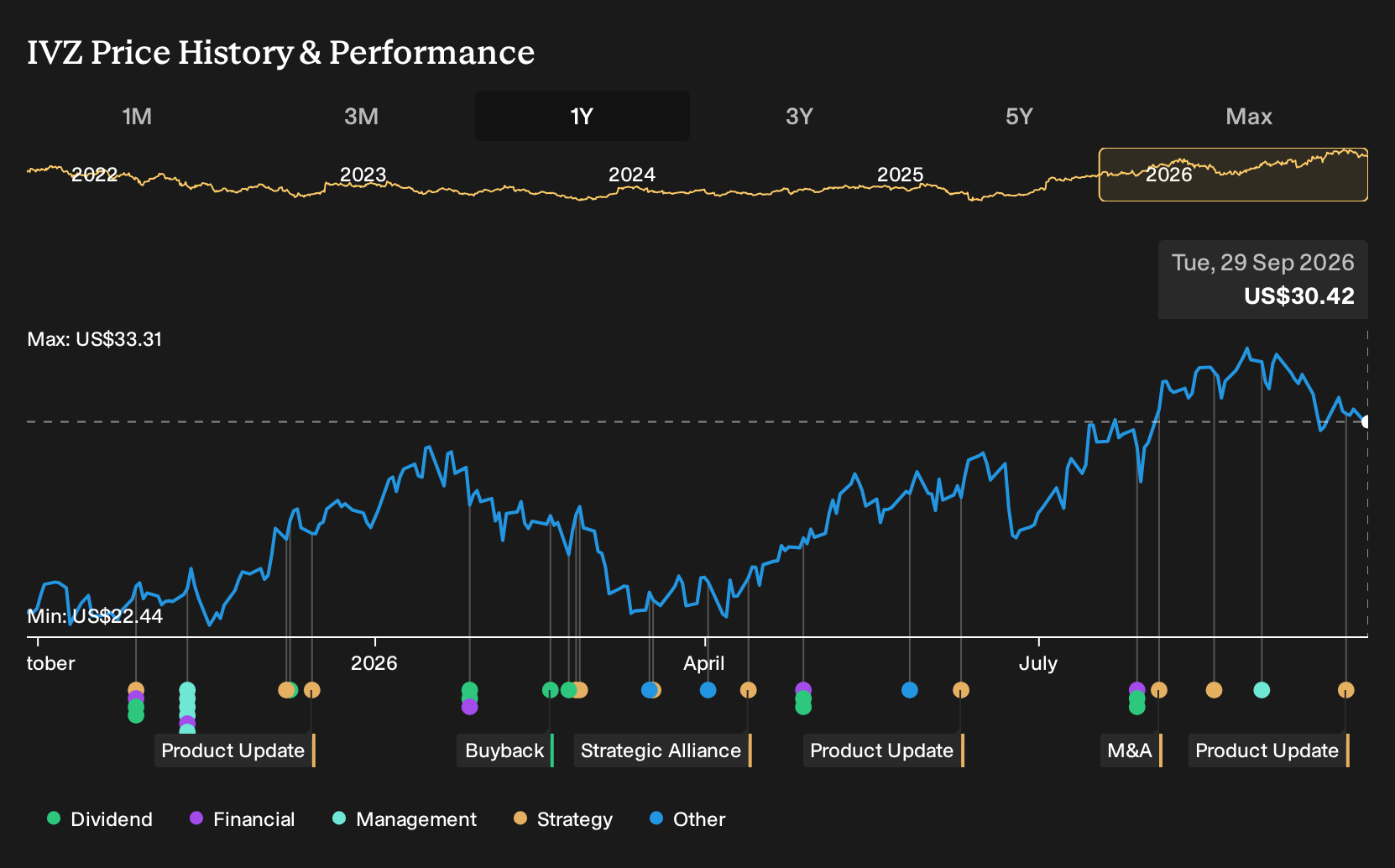Click the lone teal Management dot after July
The height and width of the screenshot is (868, 1395).
1262,690
